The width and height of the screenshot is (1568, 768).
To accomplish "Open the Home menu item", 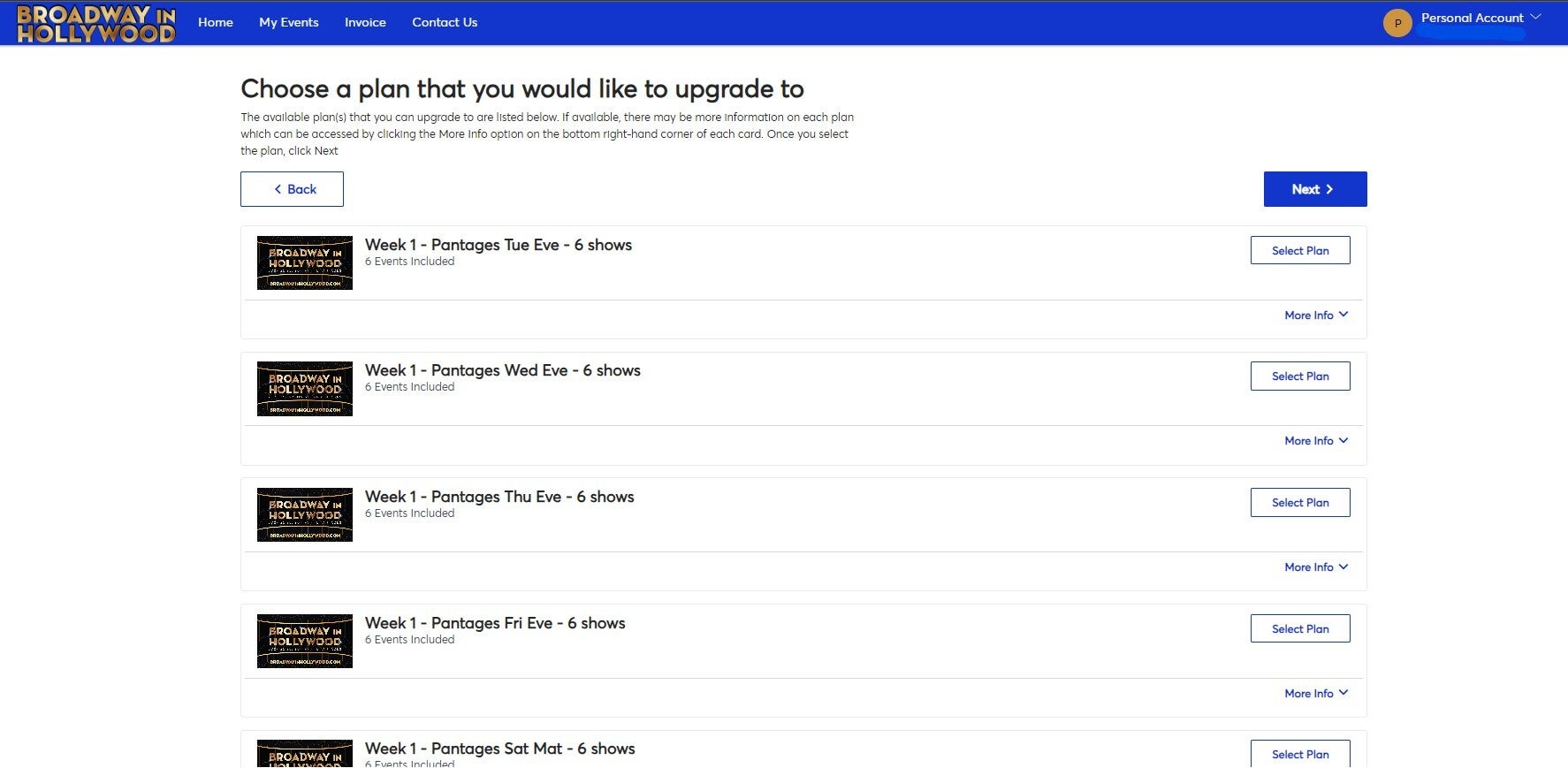I will coord(216,22).
